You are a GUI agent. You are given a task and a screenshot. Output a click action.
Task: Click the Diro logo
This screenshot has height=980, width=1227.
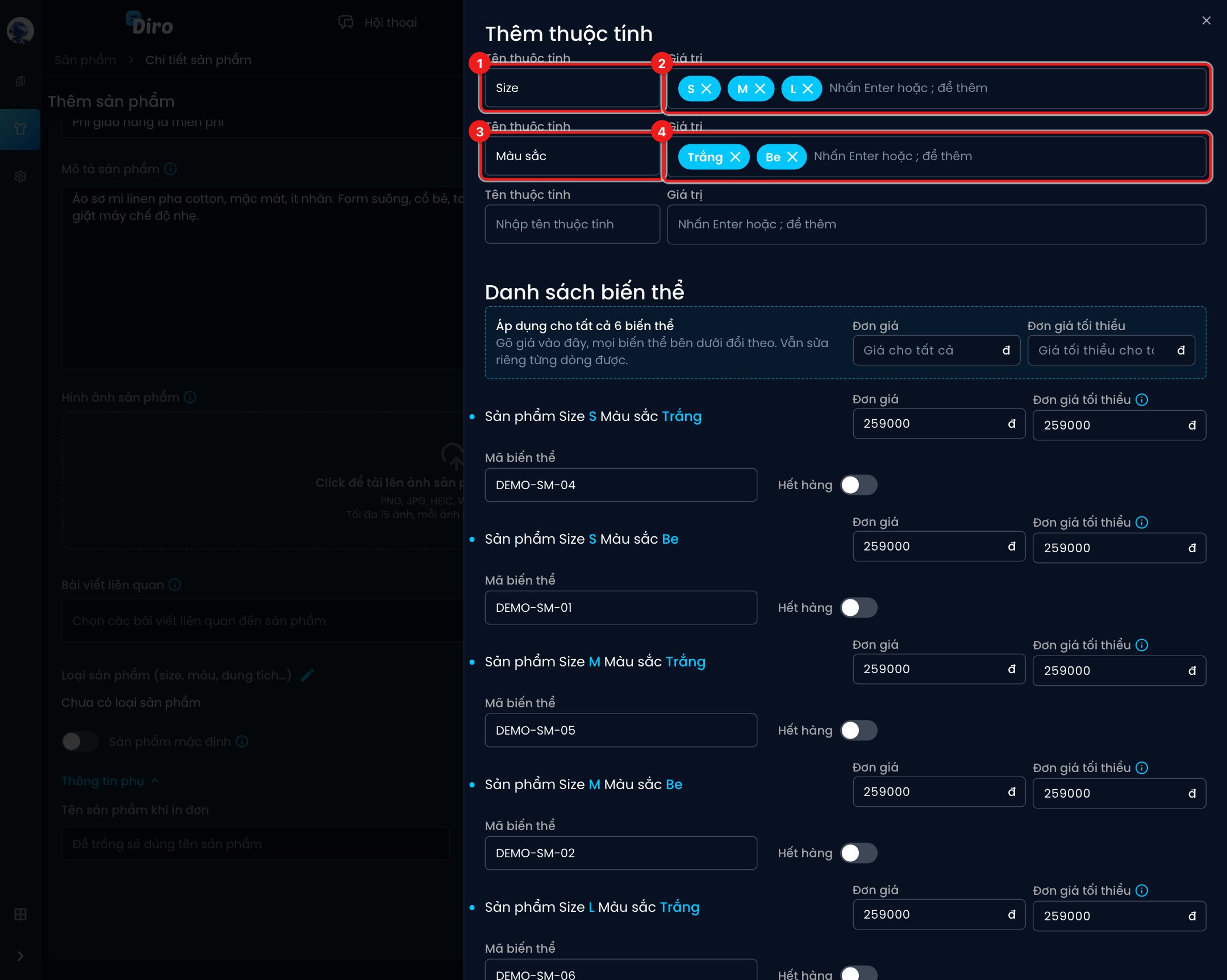150,24
